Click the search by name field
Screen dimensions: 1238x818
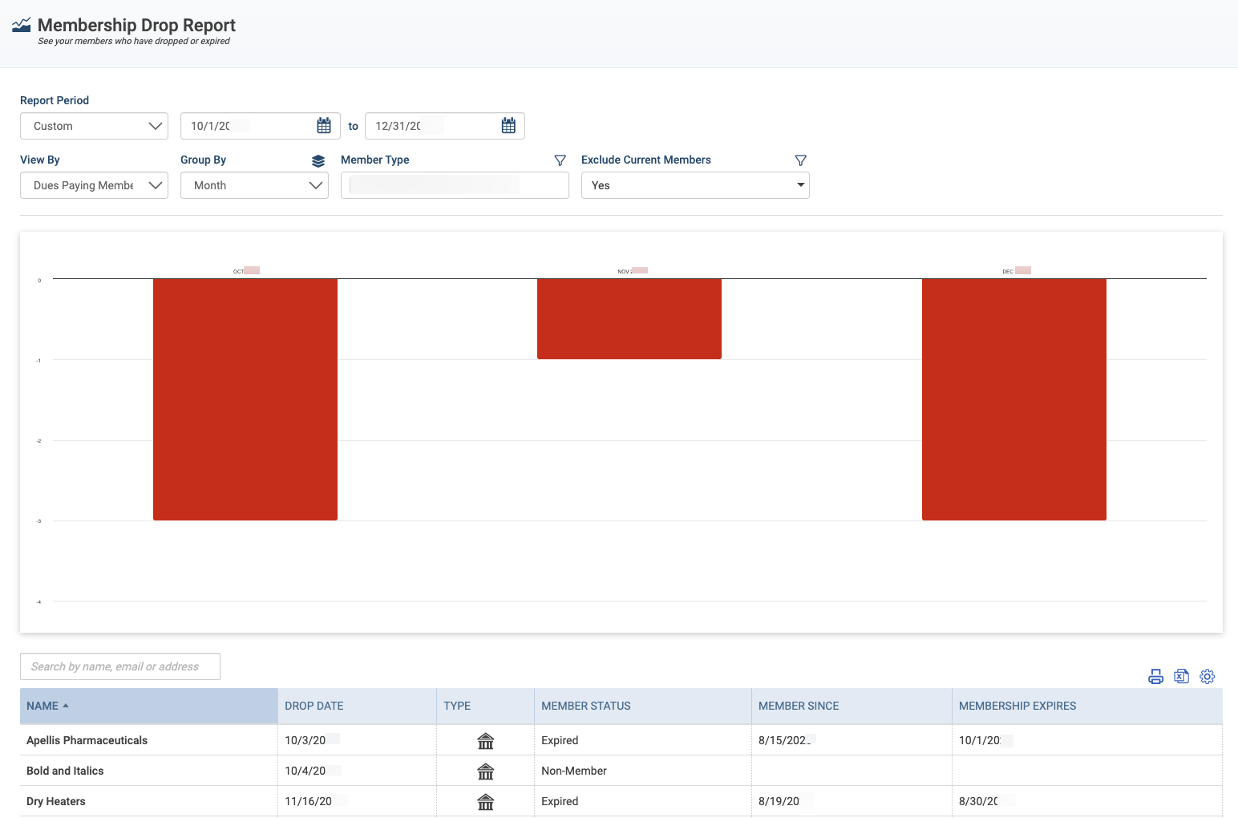click(120, 667)
